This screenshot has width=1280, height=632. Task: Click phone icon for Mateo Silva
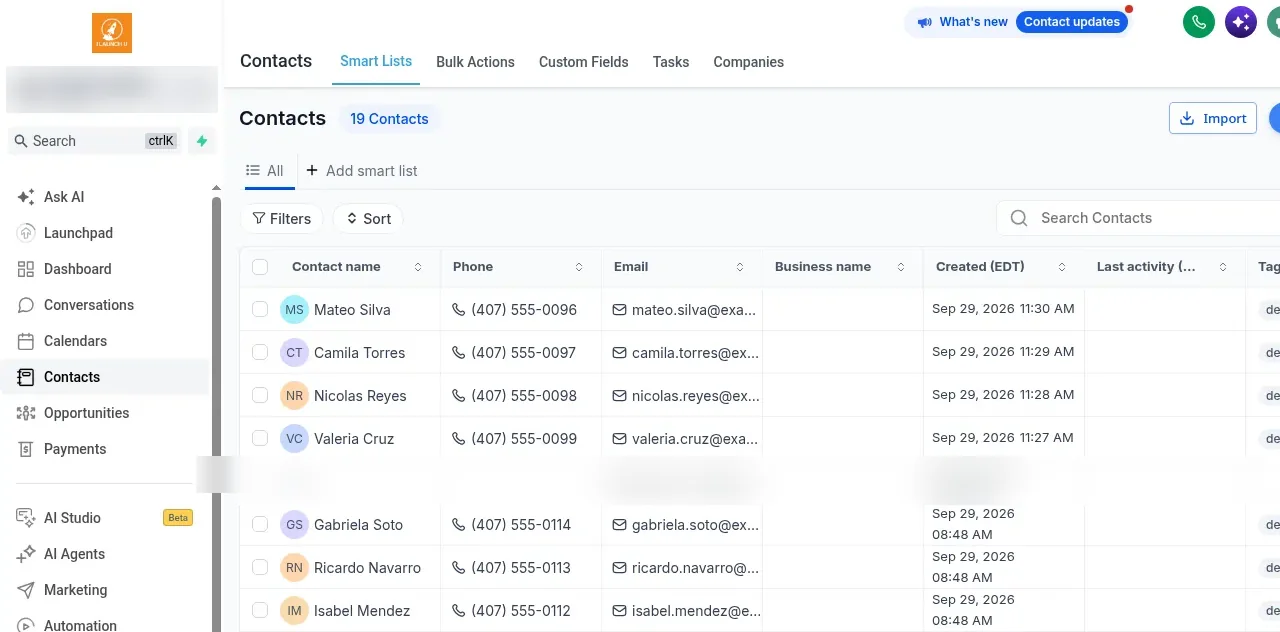click(459, 310)
